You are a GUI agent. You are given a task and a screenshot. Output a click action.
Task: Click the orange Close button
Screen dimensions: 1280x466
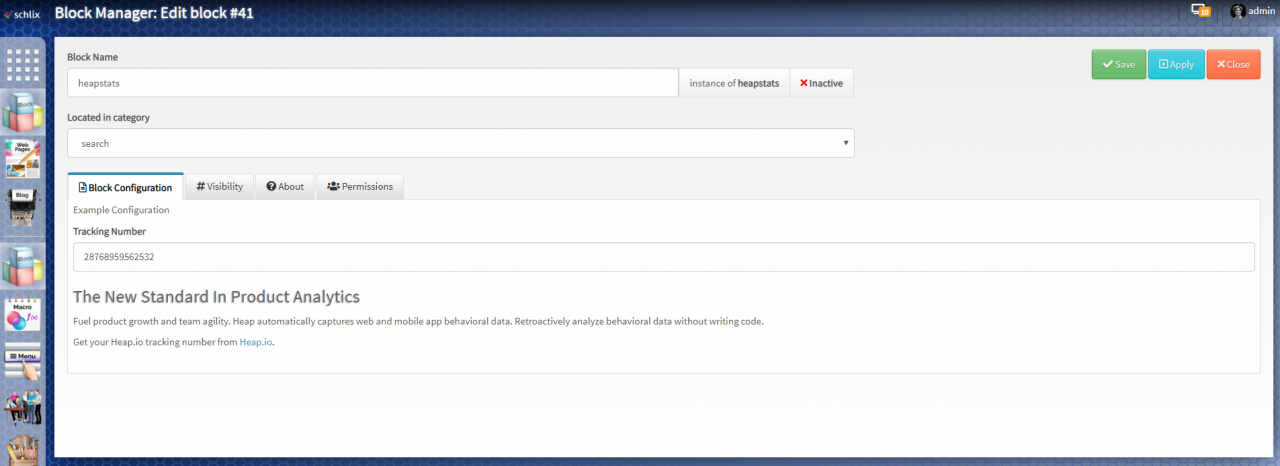click(x=1233, y=64)
